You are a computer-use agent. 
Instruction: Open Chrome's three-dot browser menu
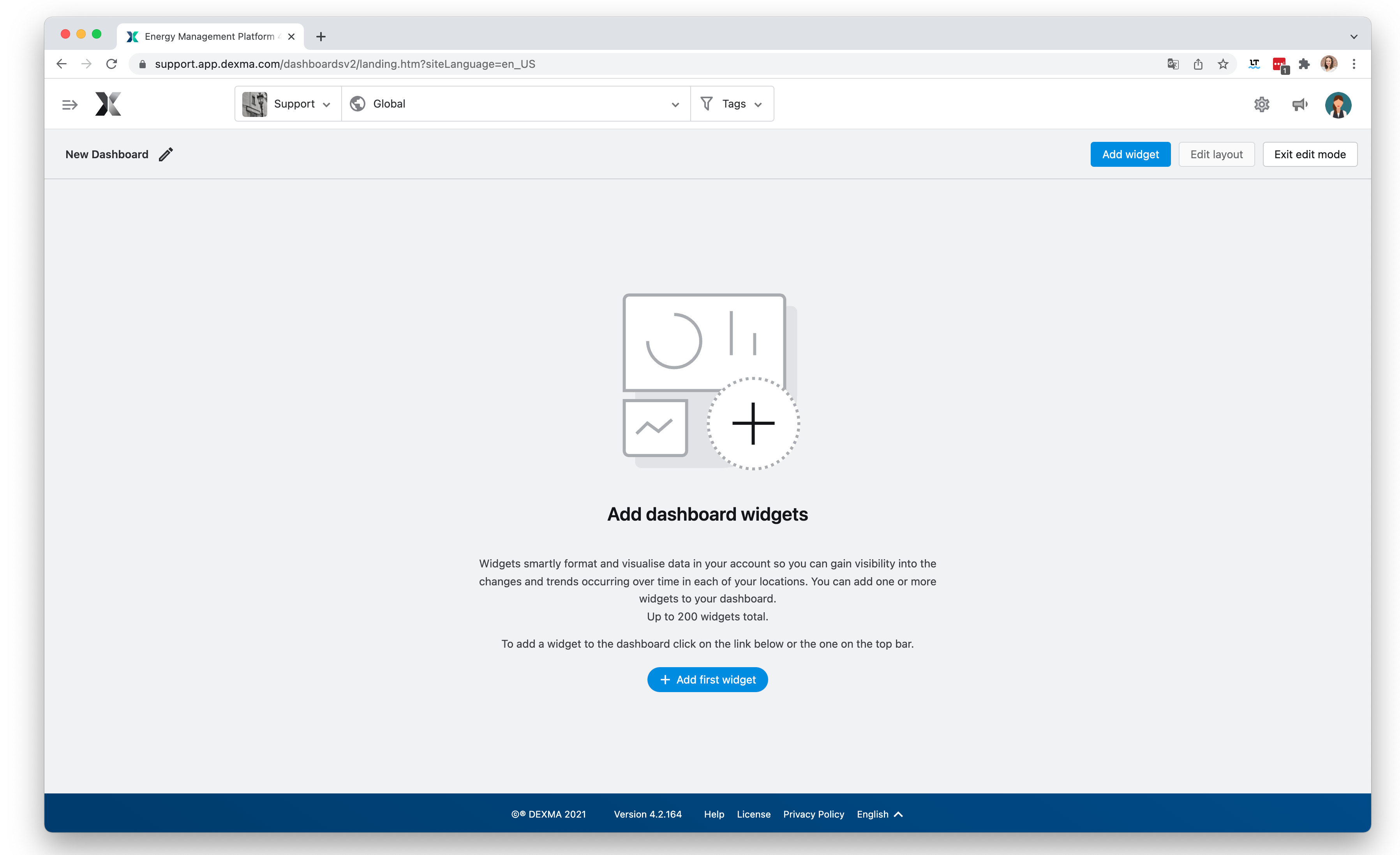point(1354,64)
